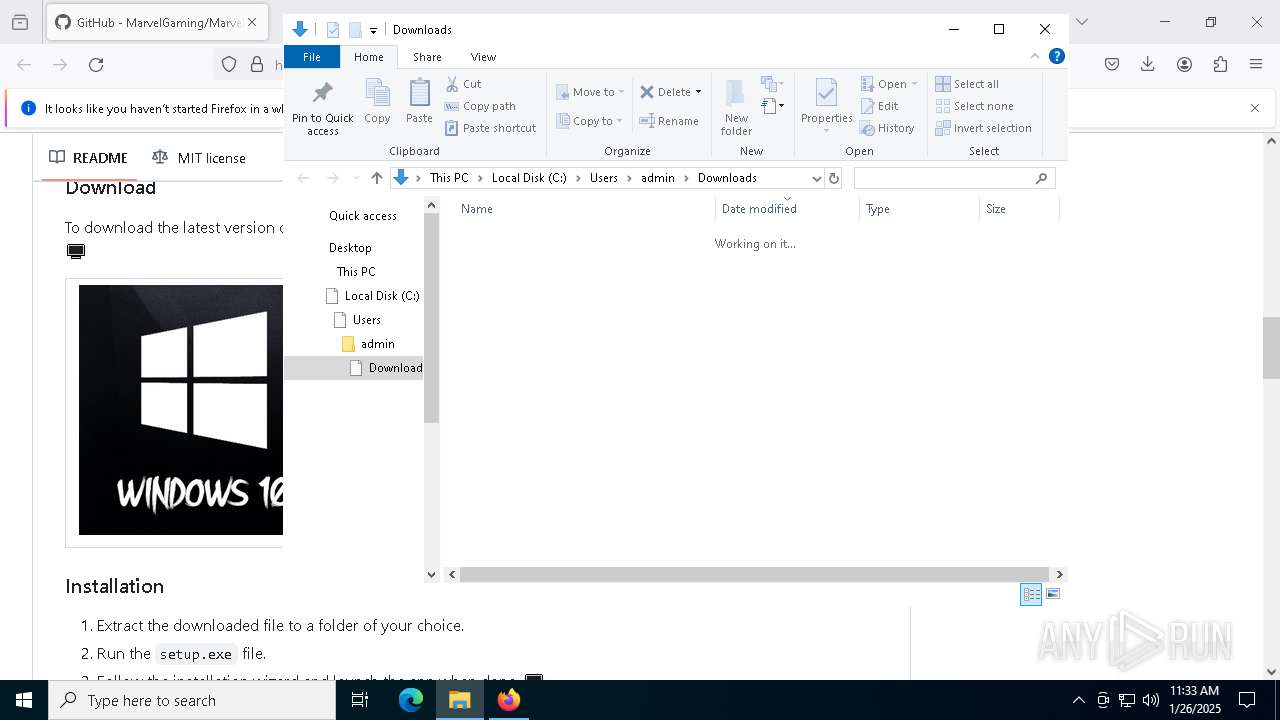
Task: Reload the Firefox page
Action: tap(96, 64)
